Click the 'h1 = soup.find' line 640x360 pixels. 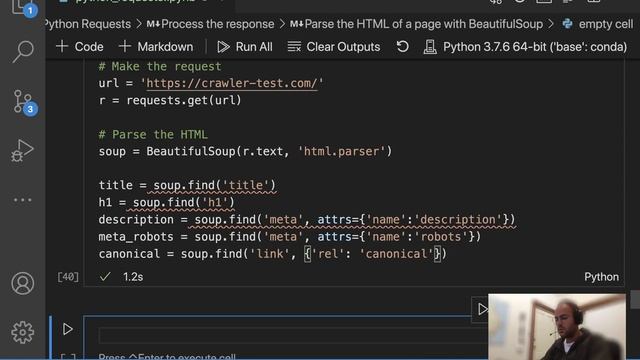tap(167, 202)
